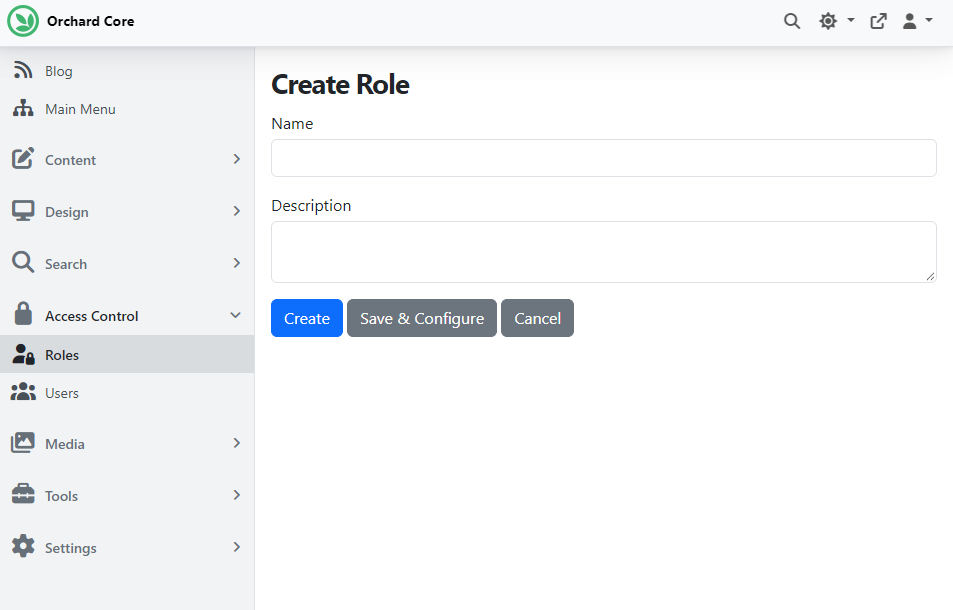Click the Description field label
The width and height of the screenshot is (953, 610).
[x=311, y=205]
